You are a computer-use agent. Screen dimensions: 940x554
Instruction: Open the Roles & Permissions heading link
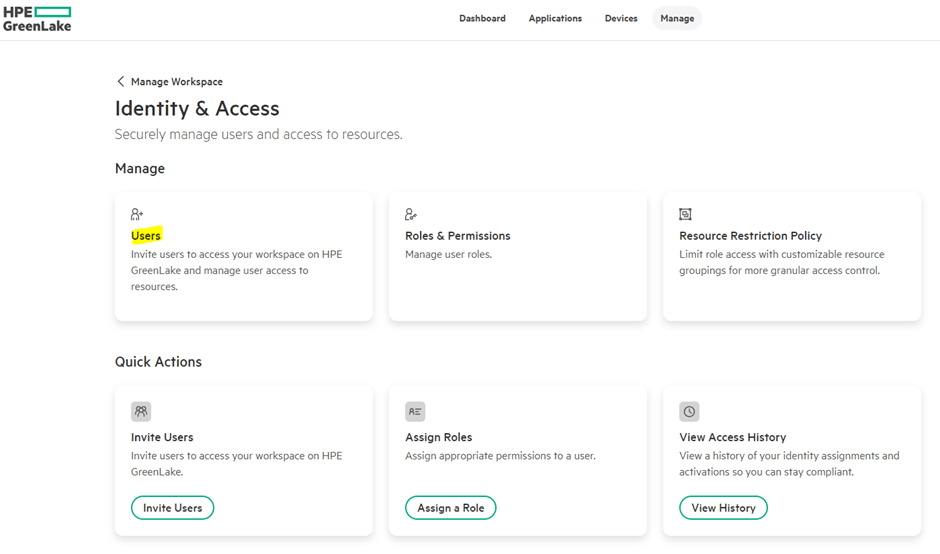(x=457, y=236)
